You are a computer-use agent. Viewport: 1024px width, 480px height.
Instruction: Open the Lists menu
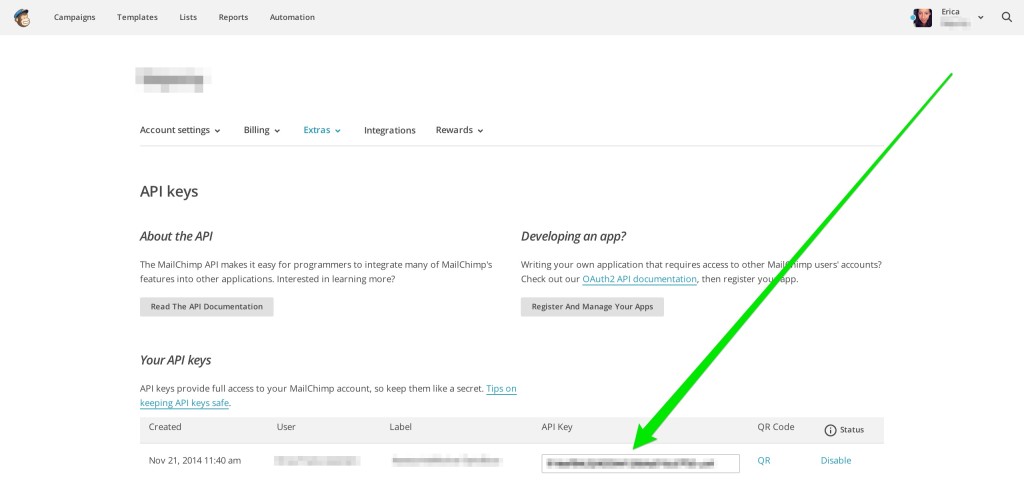point(188,18)
